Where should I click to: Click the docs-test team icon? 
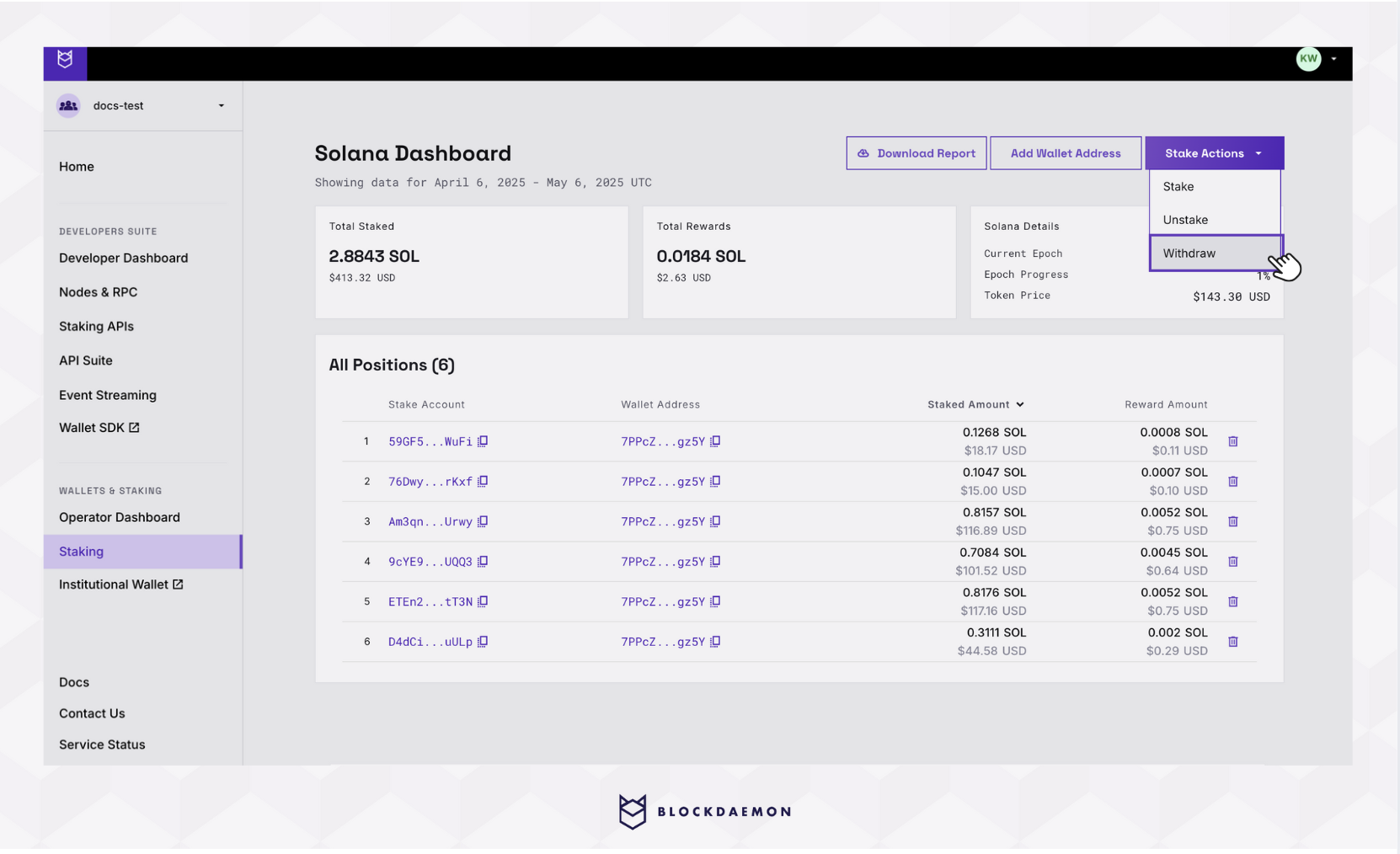coord(68,106)
